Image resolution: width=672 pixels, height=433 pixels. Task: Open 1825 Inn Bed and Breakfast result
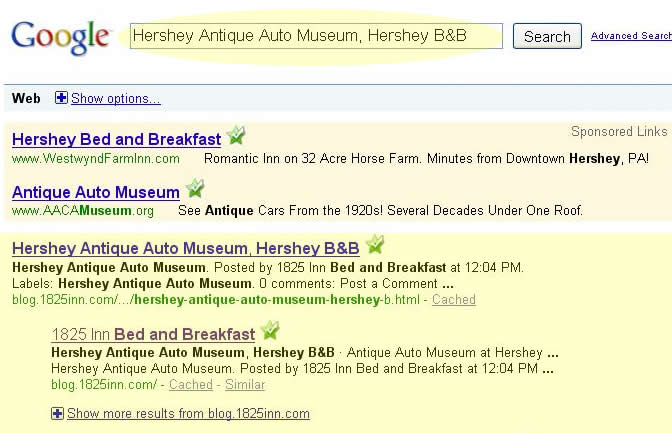pos(153,334)
